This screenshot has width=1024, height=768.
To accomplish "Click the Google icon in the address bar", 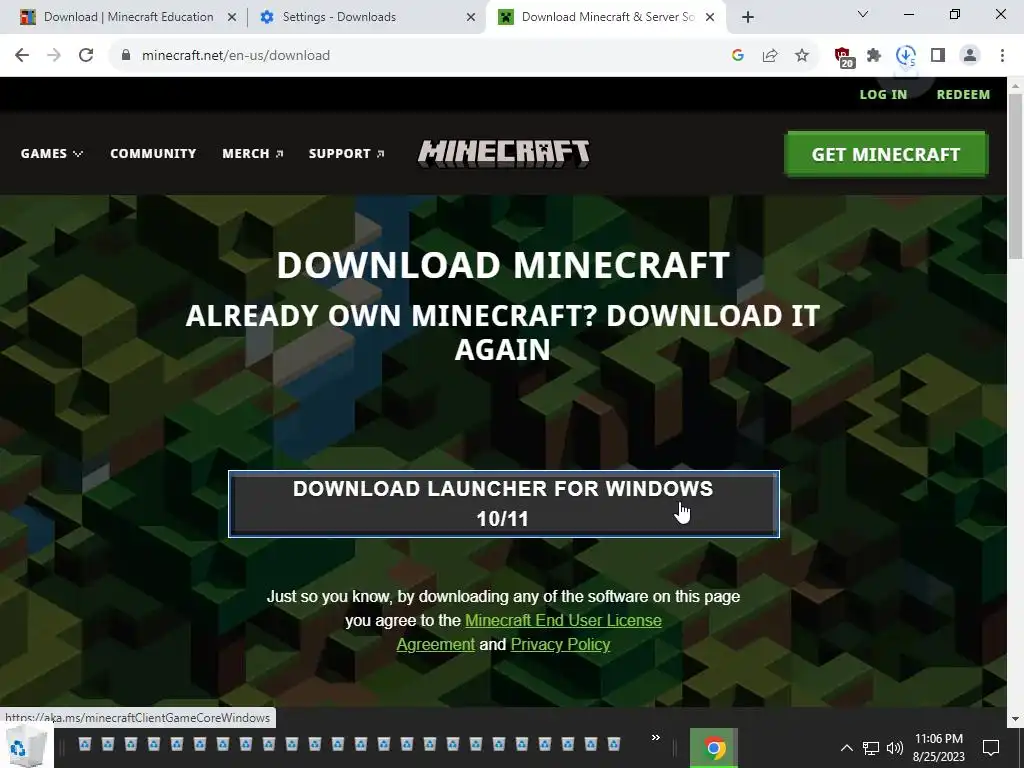I will (x=738, y=56).
